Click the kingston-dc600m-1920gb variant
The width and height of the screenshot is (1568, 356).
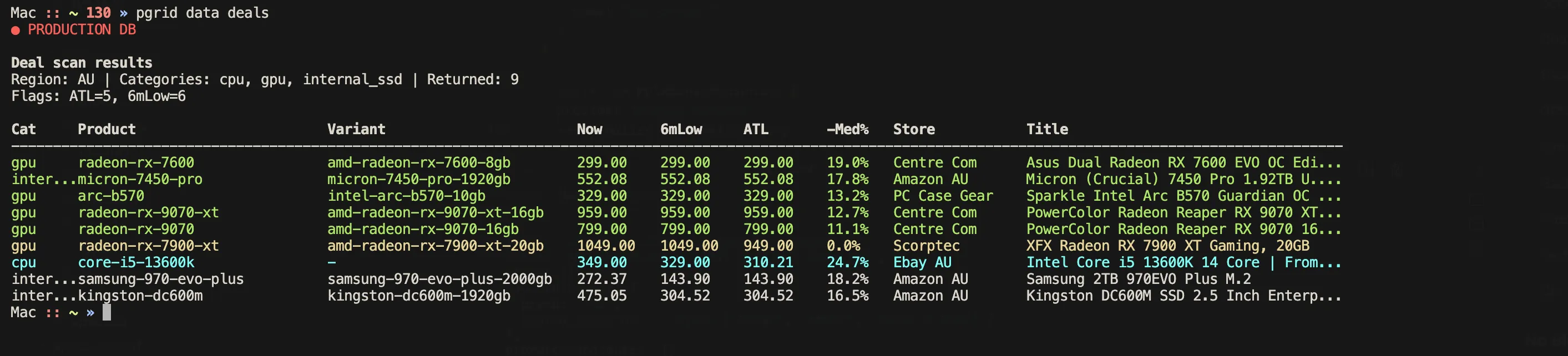419,296
